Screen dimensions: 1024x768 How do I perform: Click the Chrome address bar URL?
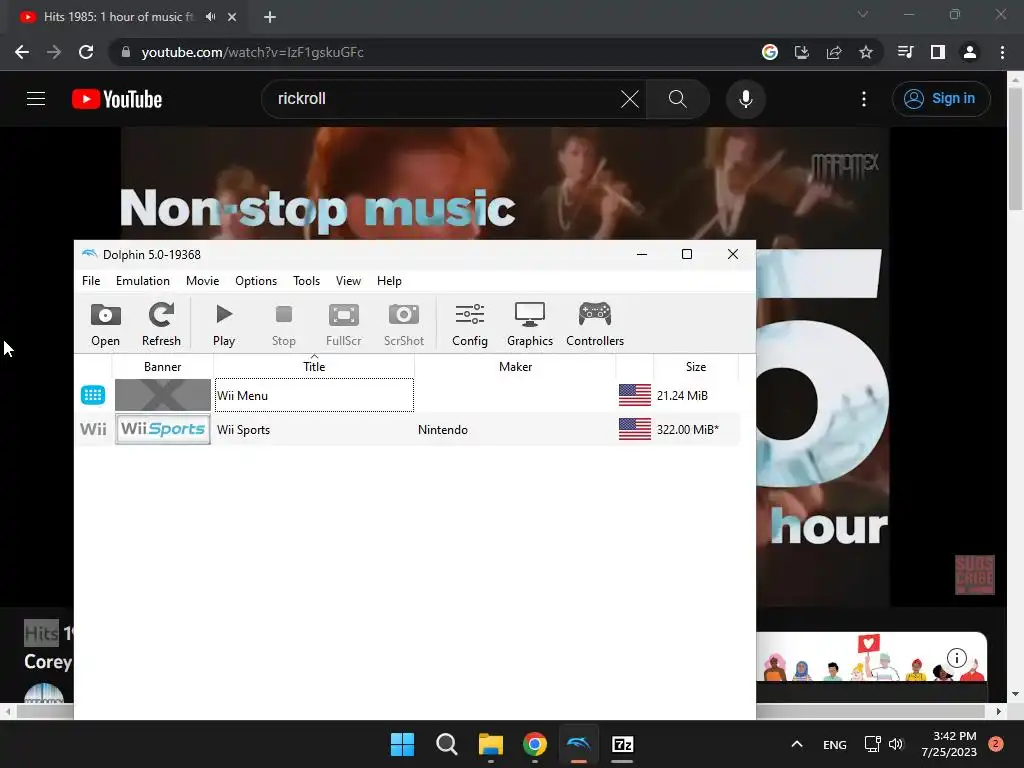[252, 52]
